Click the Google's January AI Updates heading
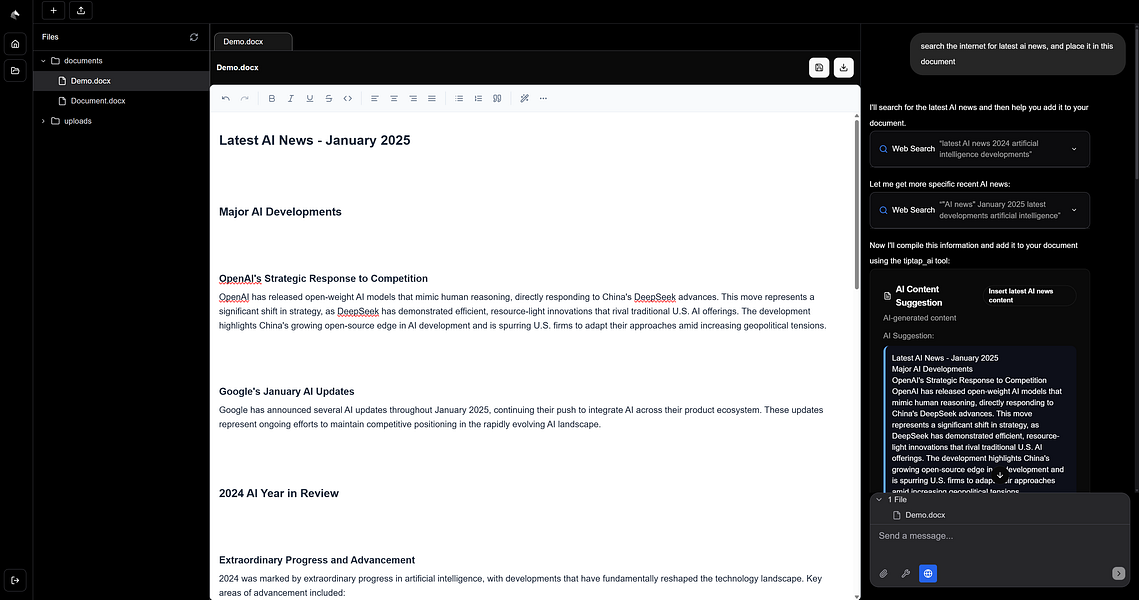Screen dimensions: 1139x600 click(287, 392)
